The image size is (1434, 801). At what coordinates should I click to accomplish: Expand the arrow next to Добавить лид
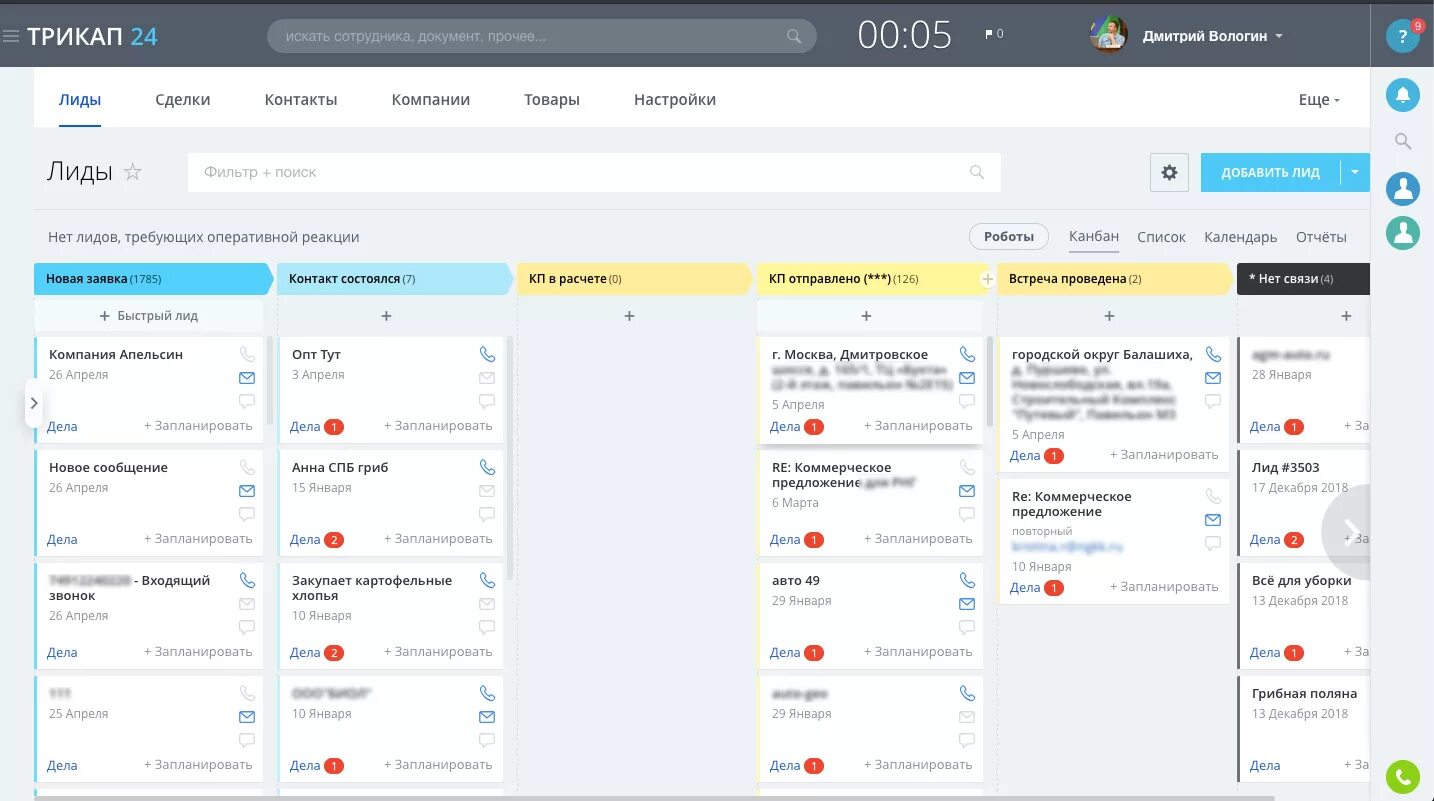1356,172
